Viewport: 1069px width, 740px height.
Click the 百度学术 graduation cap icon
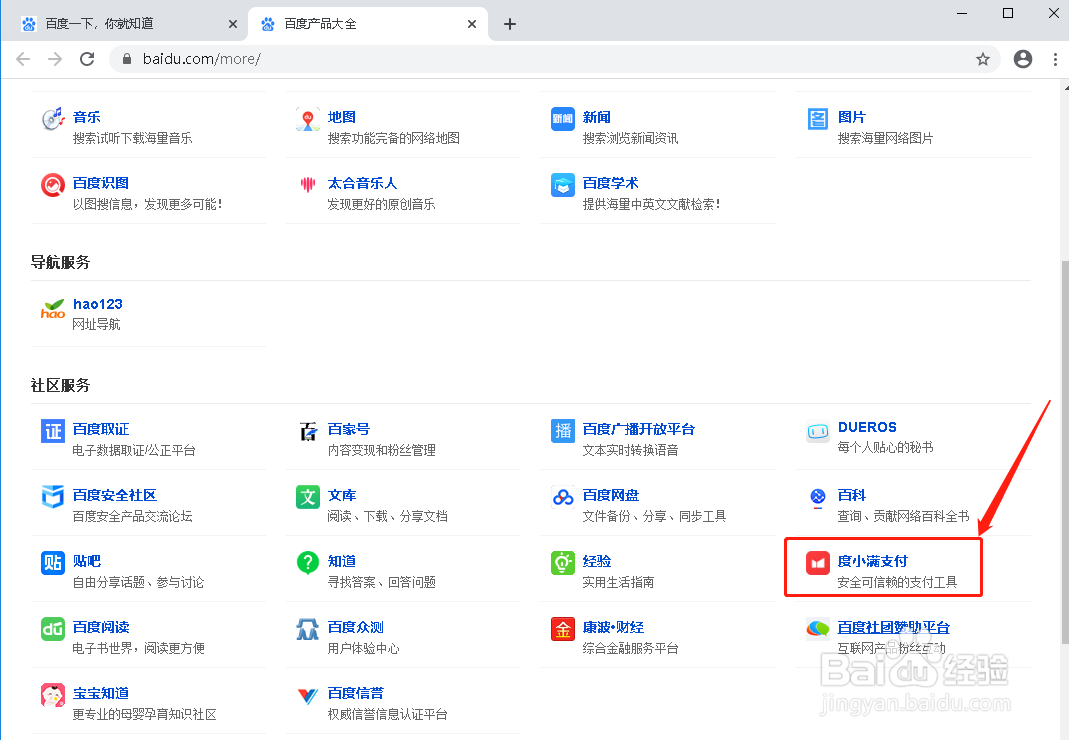562,185
